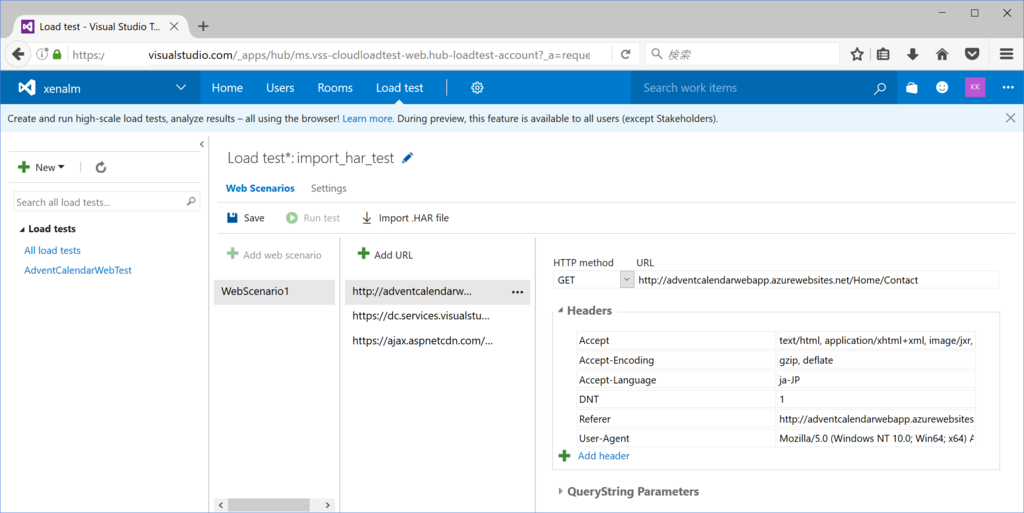Click the search work items magnifier icon
The image size is (1024, 513).
coord(880,88)
